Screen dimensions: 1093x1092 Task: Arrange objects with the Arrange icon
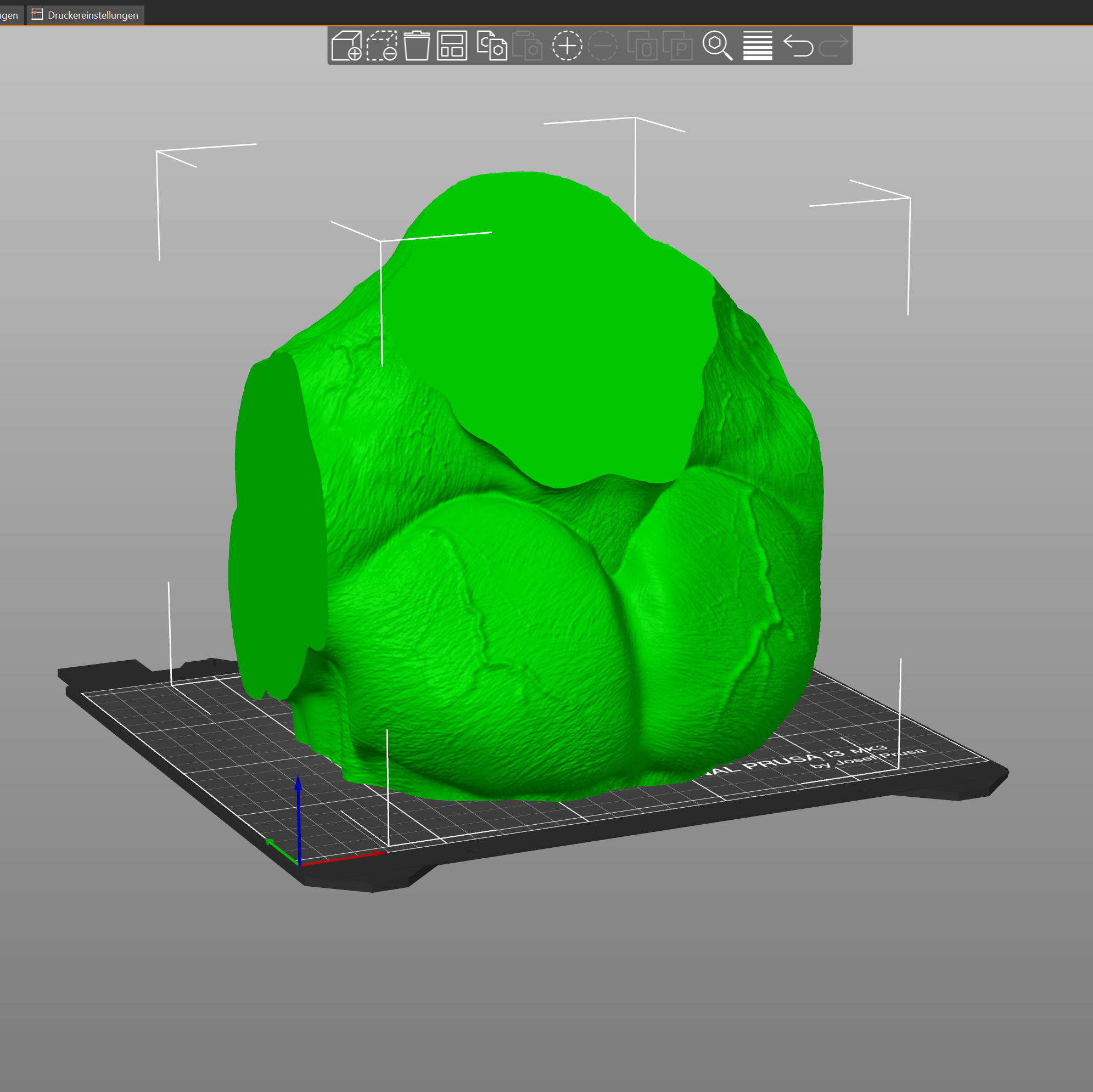[x=451, y=46]
